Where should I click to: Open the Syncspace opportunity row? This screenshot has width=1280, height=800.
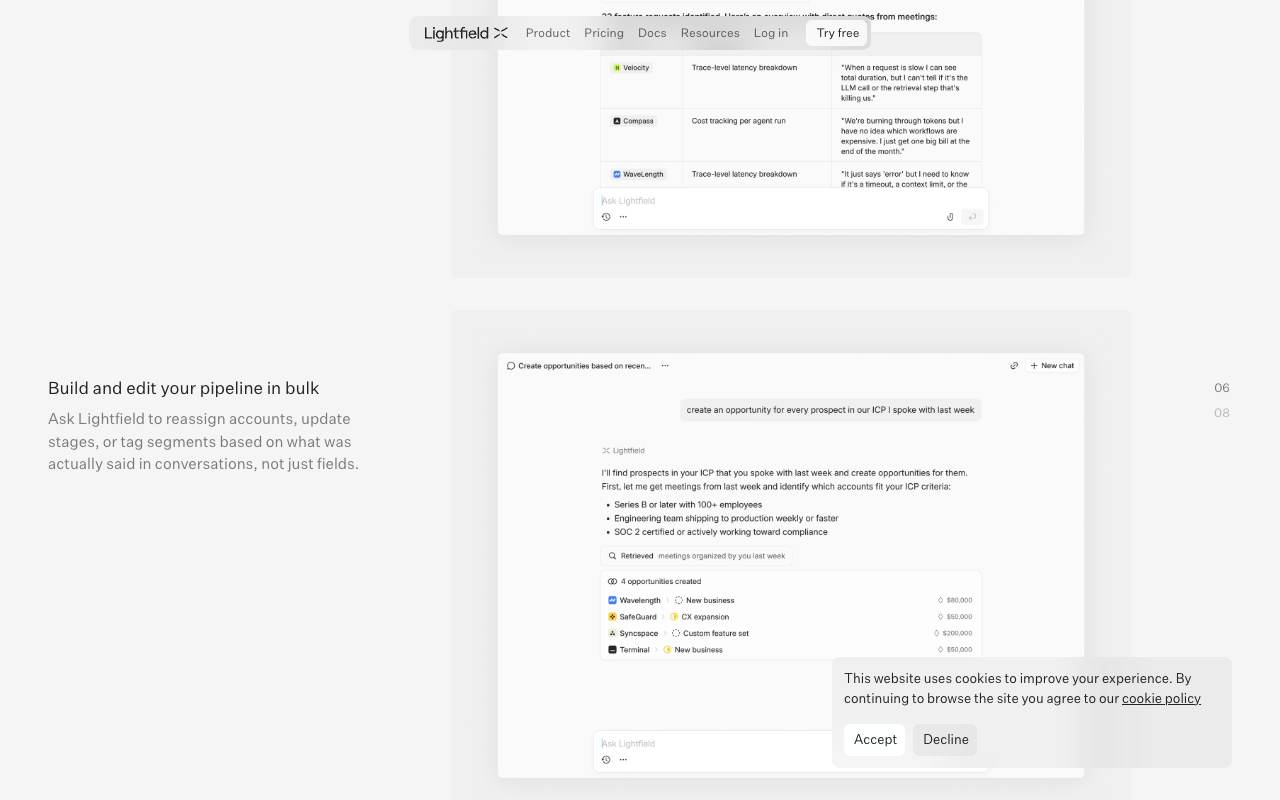click(790, 633)
